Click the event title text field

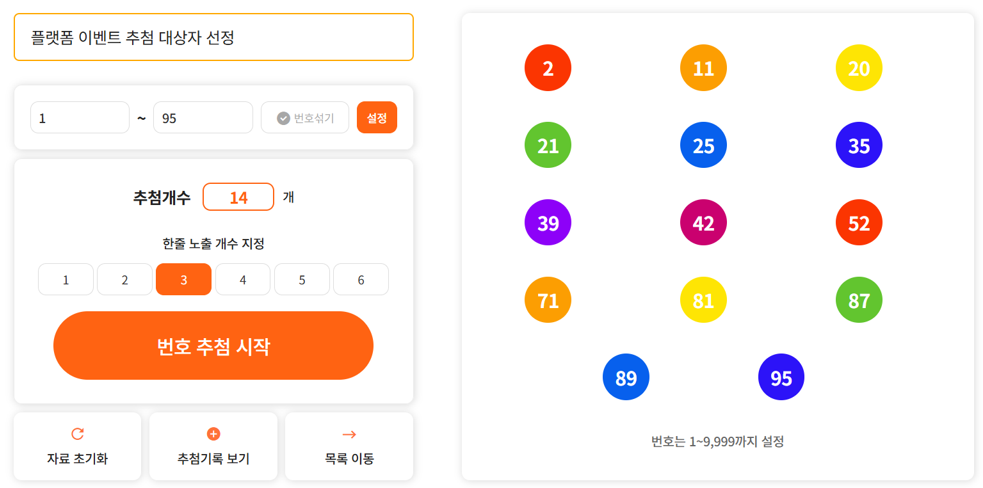pos(213,37)
